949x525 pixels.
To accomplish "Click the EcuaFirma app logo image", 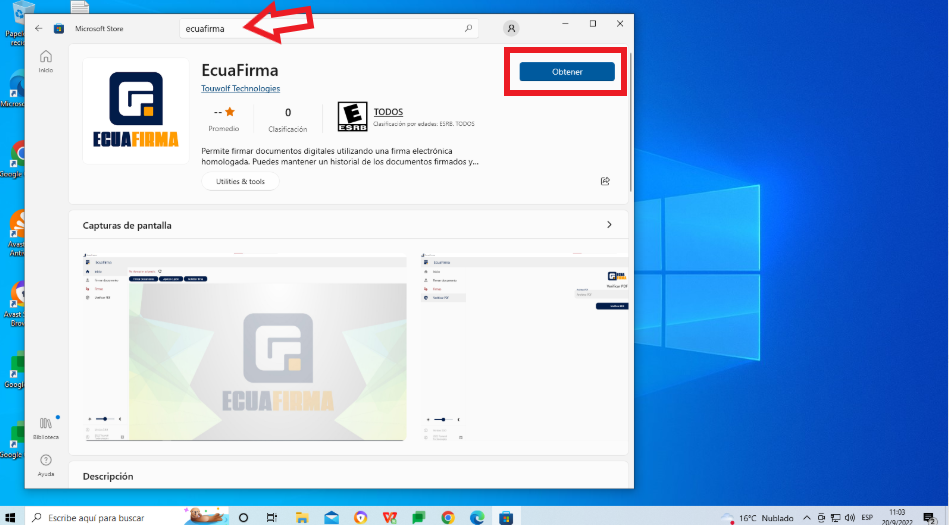I will coord(136,111).
